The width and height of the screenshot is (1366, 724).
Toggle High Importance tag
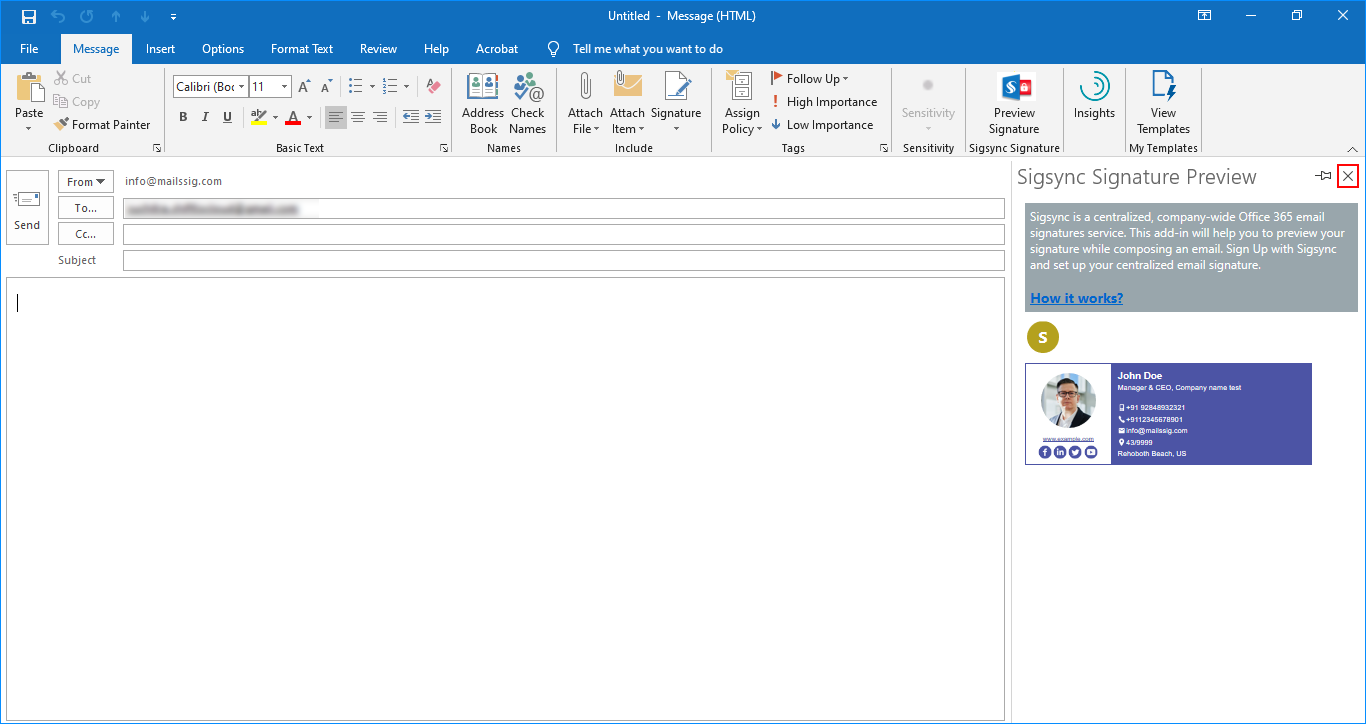pos(823,102)
